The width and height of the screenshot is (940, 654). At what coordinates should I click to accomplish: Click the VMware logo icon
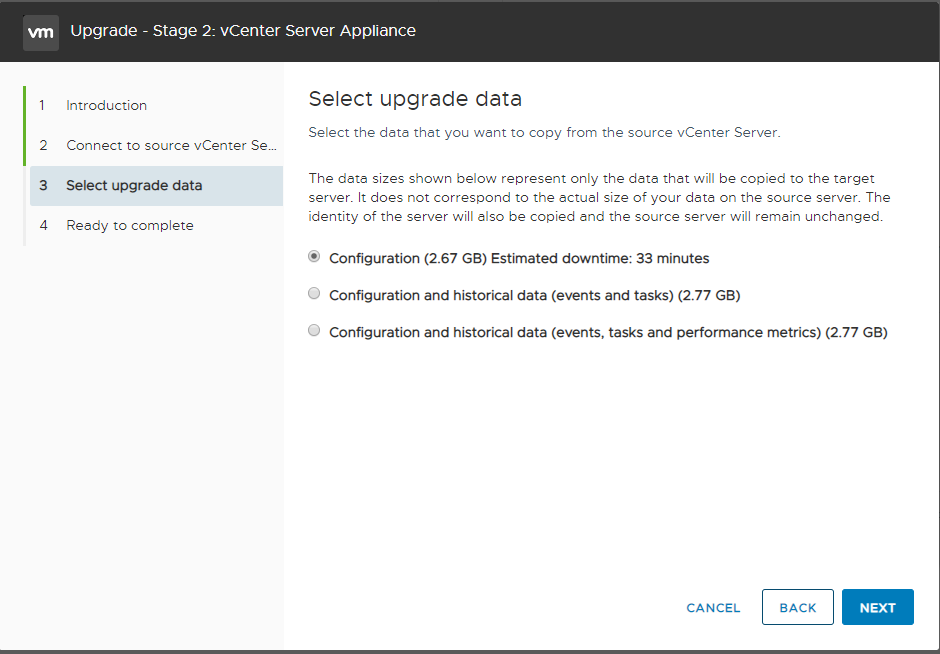pos(40,31)
